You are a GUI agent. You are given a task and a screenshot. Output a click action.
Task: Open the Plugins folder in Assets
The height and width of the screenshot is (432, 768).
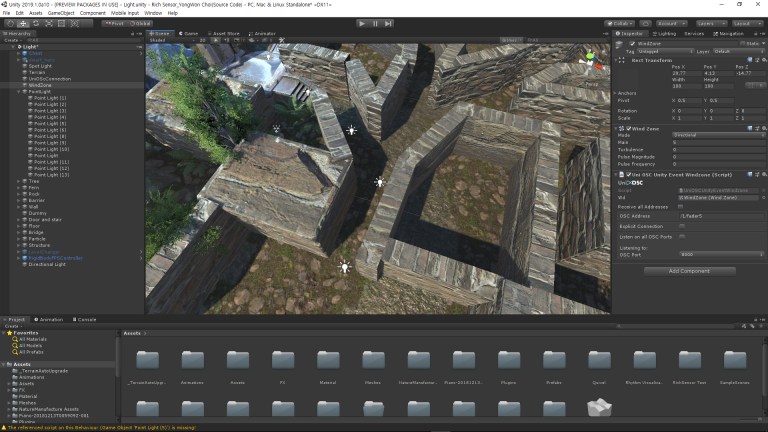(x=508, y=360)
